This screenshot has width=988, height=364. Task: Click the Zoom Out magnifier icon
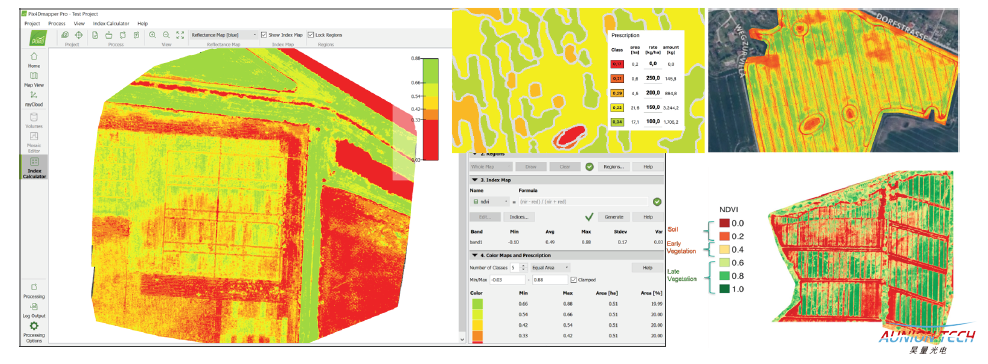[x=166, y=35]
